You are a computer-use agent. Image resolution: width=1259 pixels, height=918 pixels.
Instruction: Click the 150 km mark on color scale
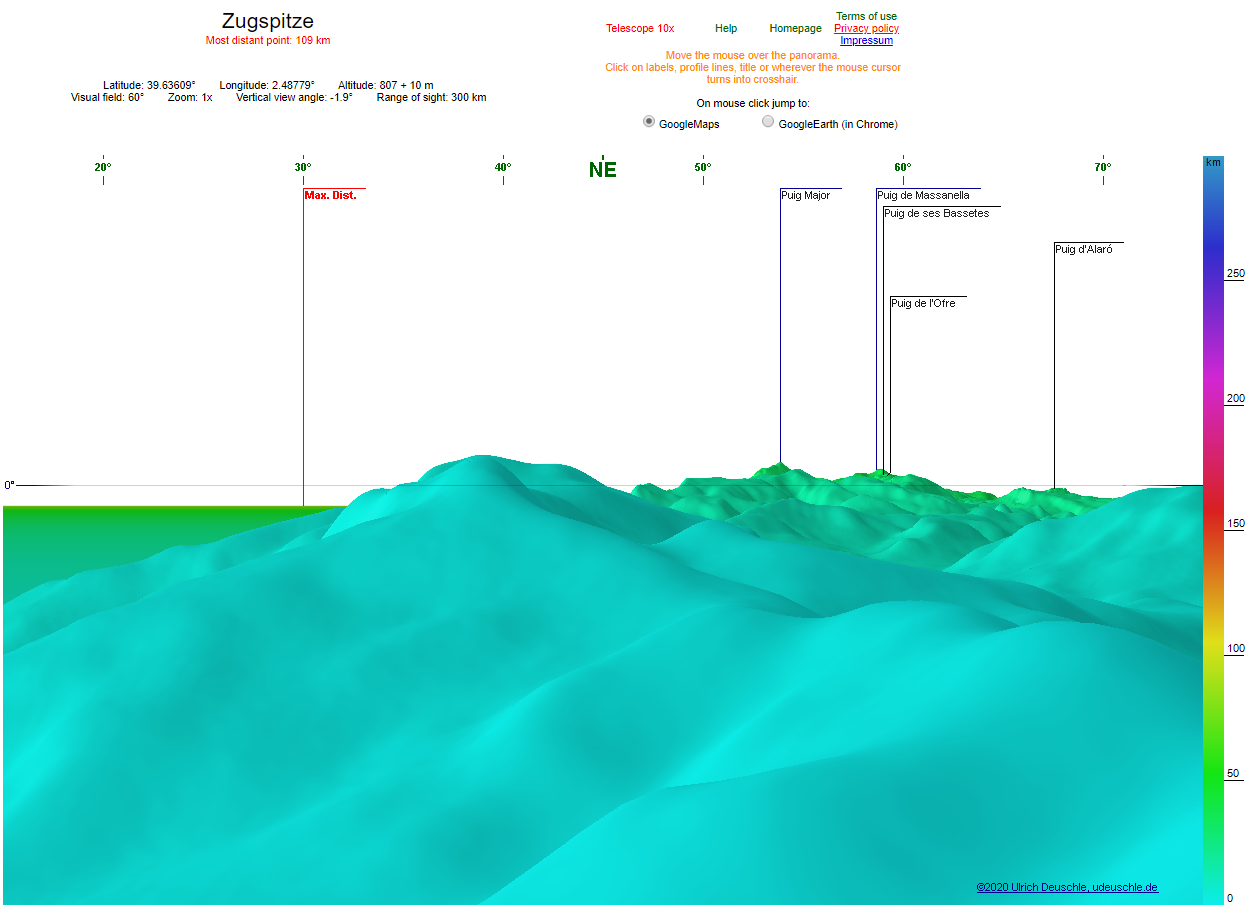[1235, 524]
